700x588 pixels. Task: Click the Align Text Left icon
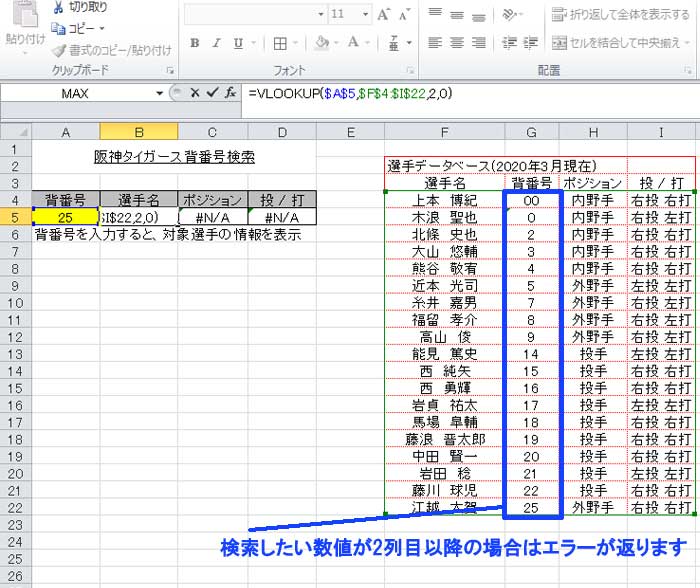(435, 43)
